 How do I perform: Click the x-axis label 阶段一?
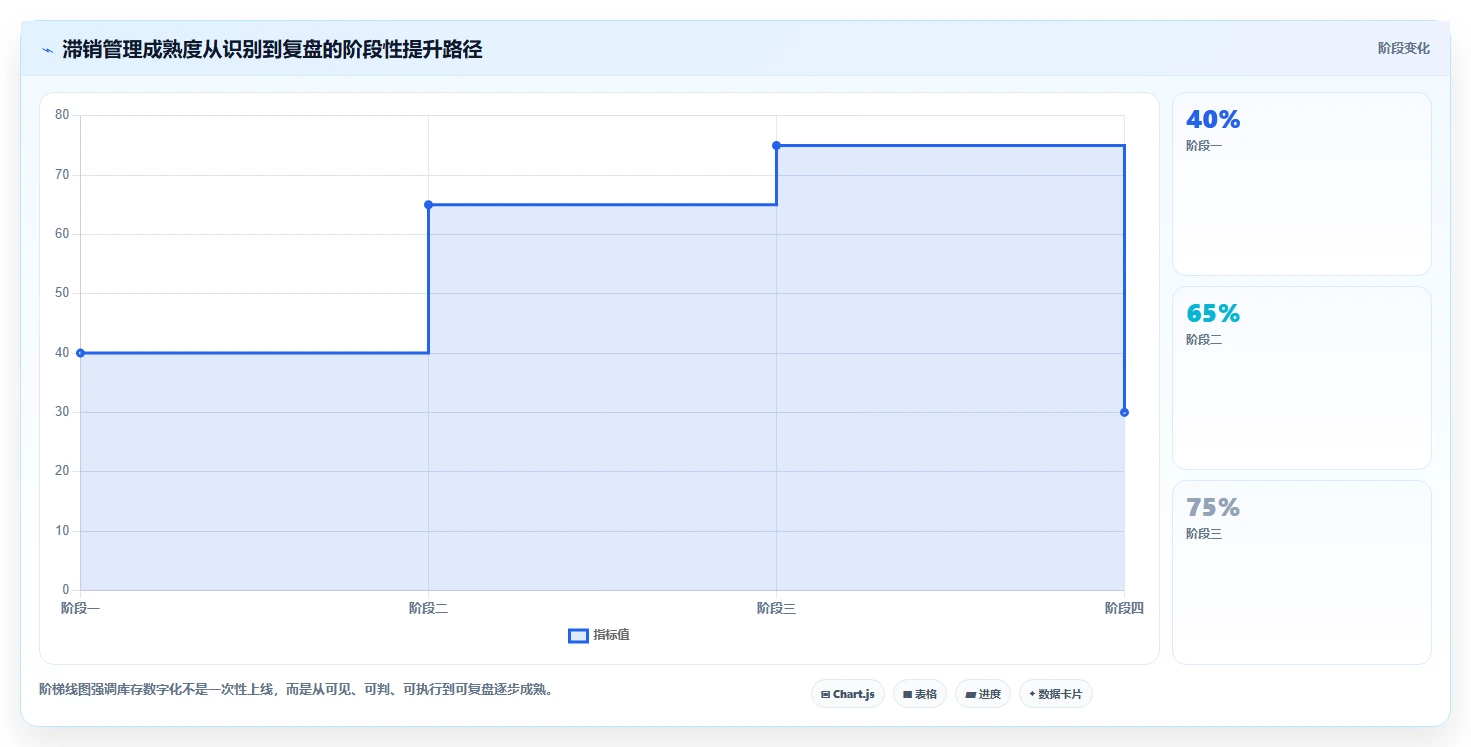(80, 608)
